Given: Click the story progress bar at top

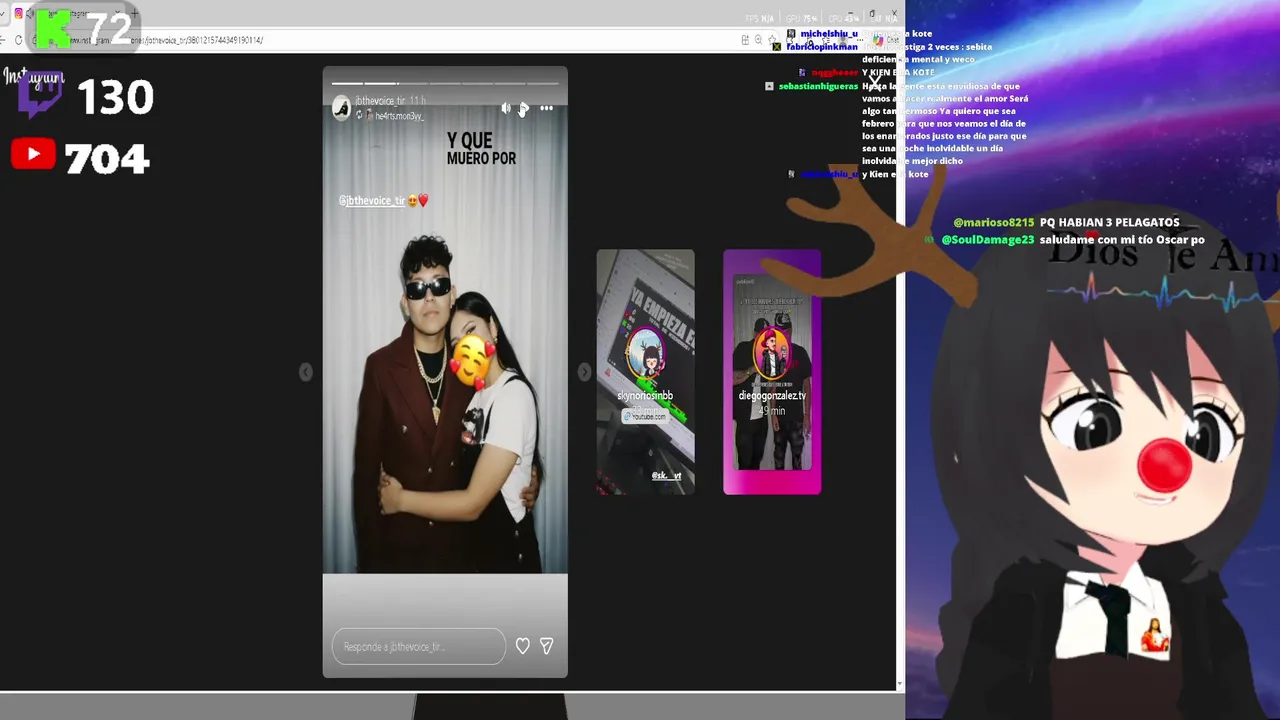Looking at the screenshot, I should 445,83.
